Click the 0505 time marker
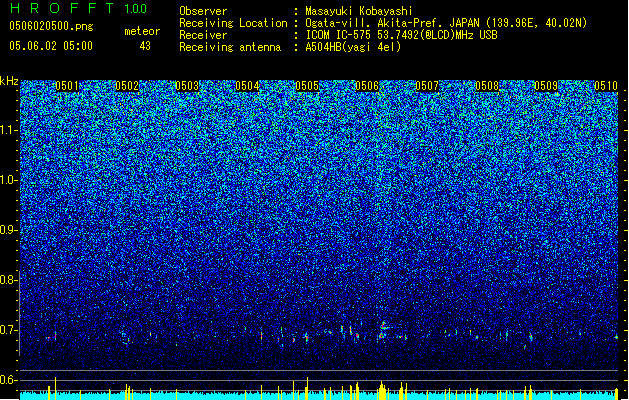Viewport: 629px width, 400px height. (307, 86)
